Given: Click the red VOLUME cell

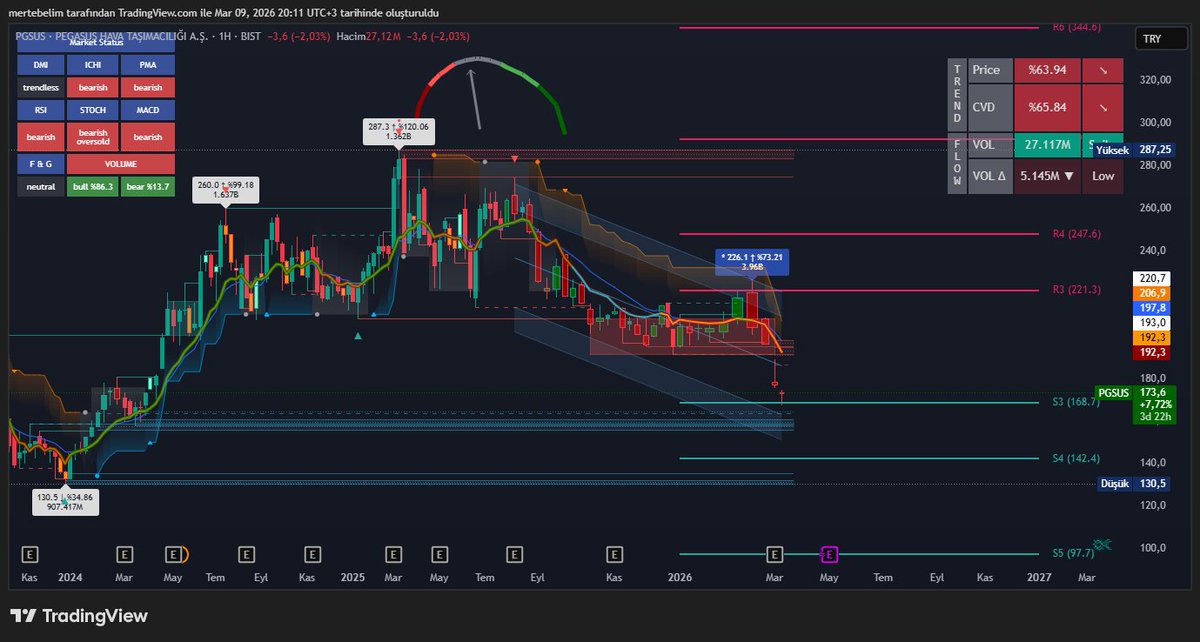Looking at the screenshot, I should [121, 163].
